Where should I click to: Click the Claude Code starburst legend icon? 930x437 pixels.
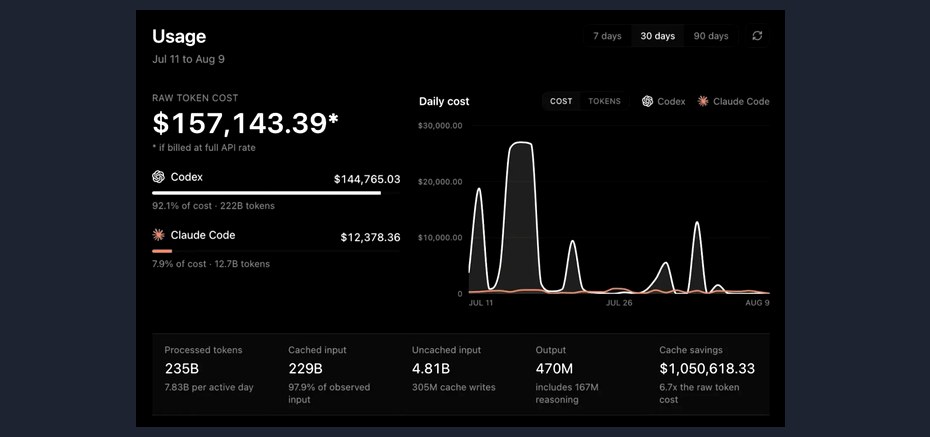pos(703,101)
